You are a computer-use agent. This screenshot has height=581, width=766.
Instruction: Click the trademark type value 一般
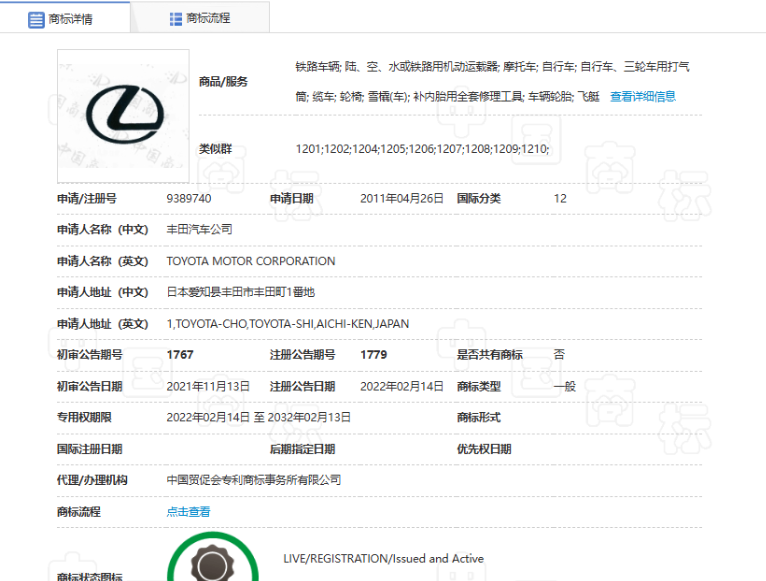pos(564,387)
